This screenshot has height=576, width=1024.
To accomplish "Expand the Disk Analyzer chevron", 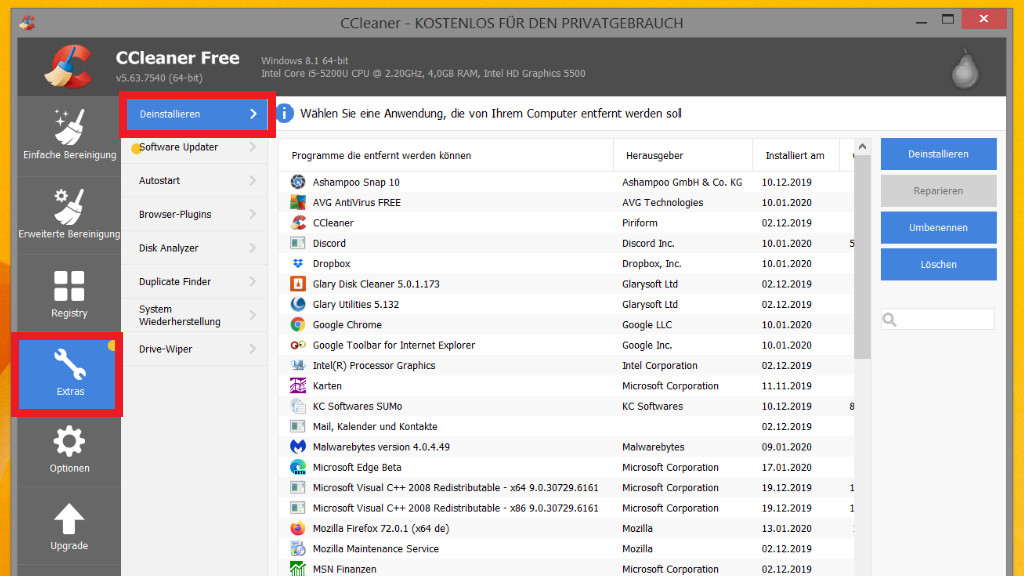I will 252,248.
